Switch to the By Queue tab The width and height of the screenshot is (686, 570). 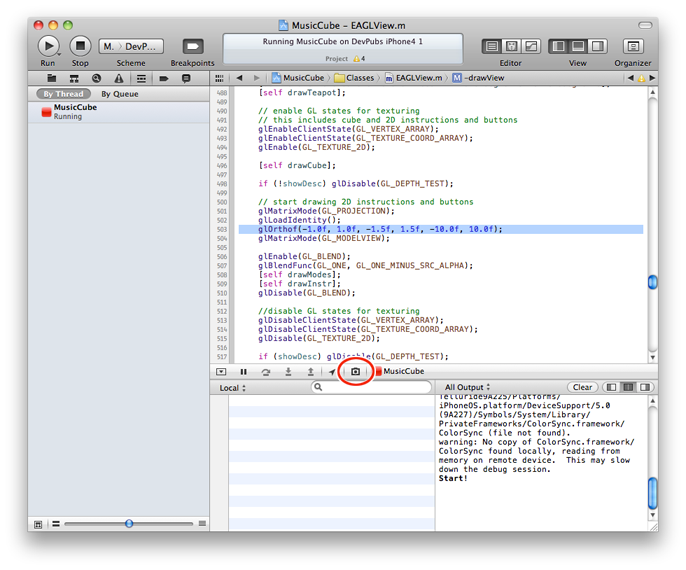119,94
